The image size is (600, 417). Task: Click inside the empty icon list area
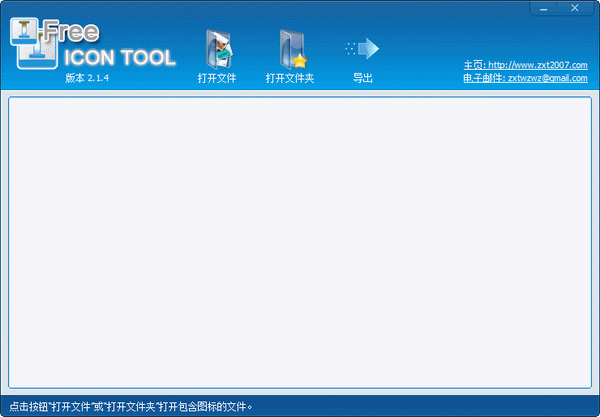[x=300, y=243]
